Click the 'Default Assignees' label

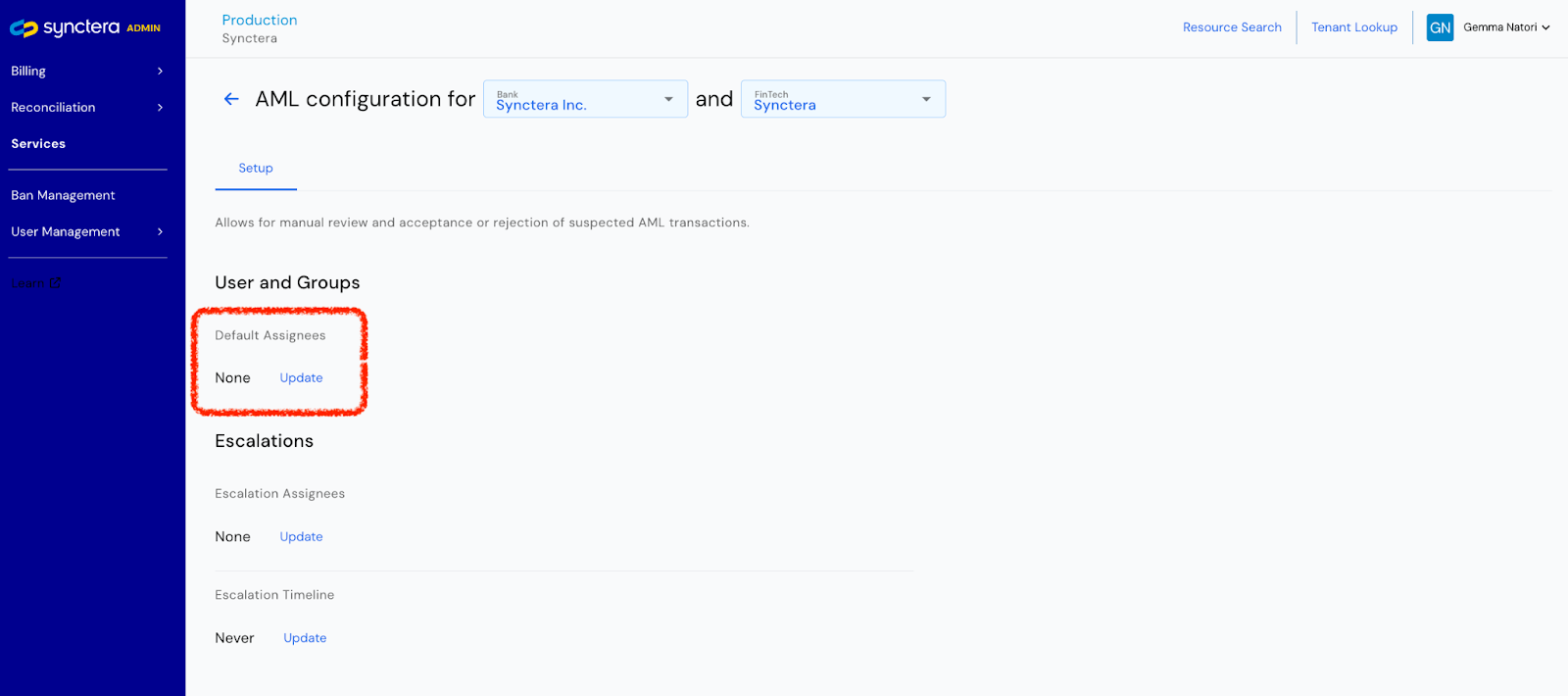tap(270, 335)
